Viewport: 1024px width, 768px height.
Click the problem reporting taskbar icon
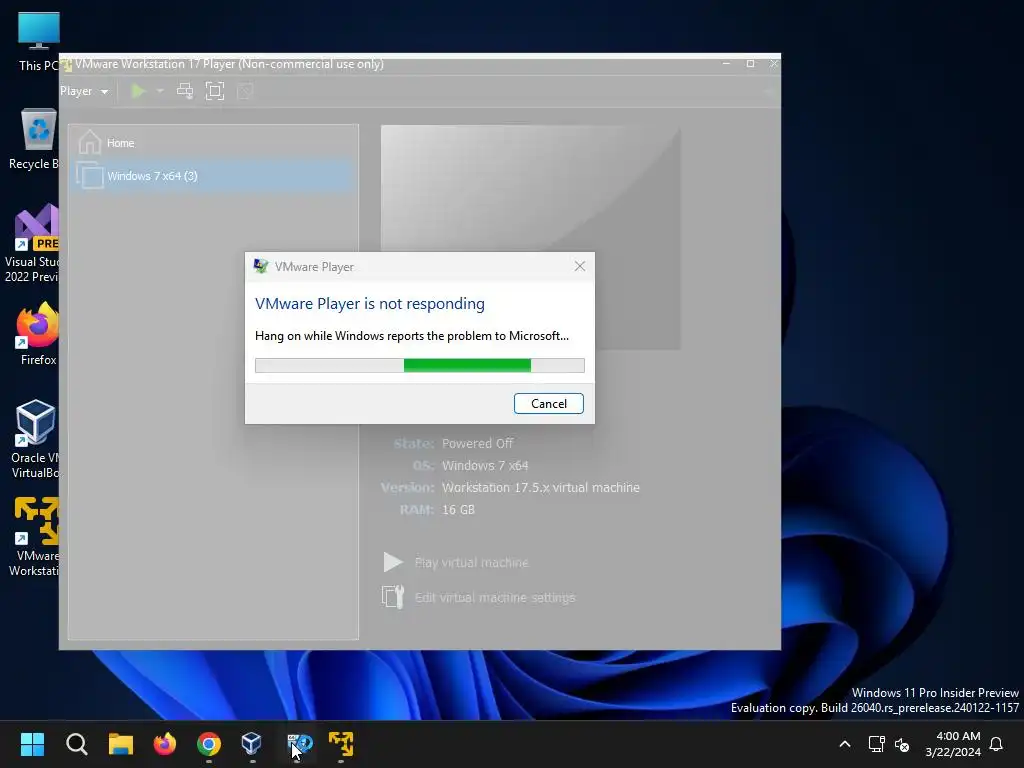[299, 744]
